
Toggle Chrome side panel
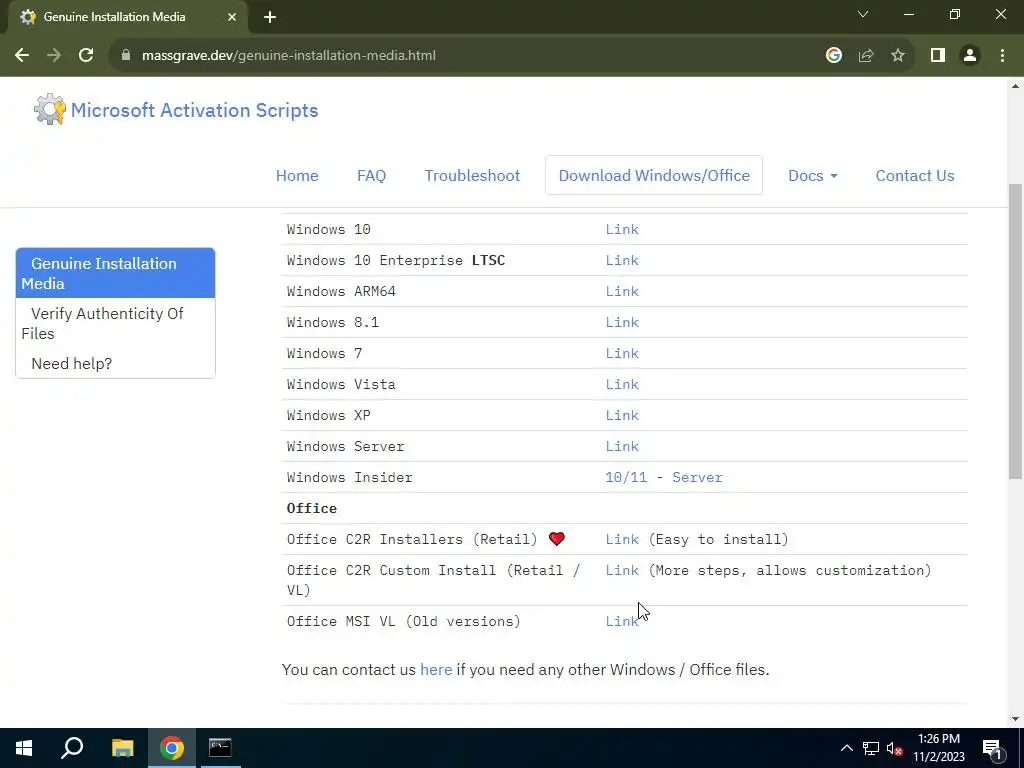938,56
